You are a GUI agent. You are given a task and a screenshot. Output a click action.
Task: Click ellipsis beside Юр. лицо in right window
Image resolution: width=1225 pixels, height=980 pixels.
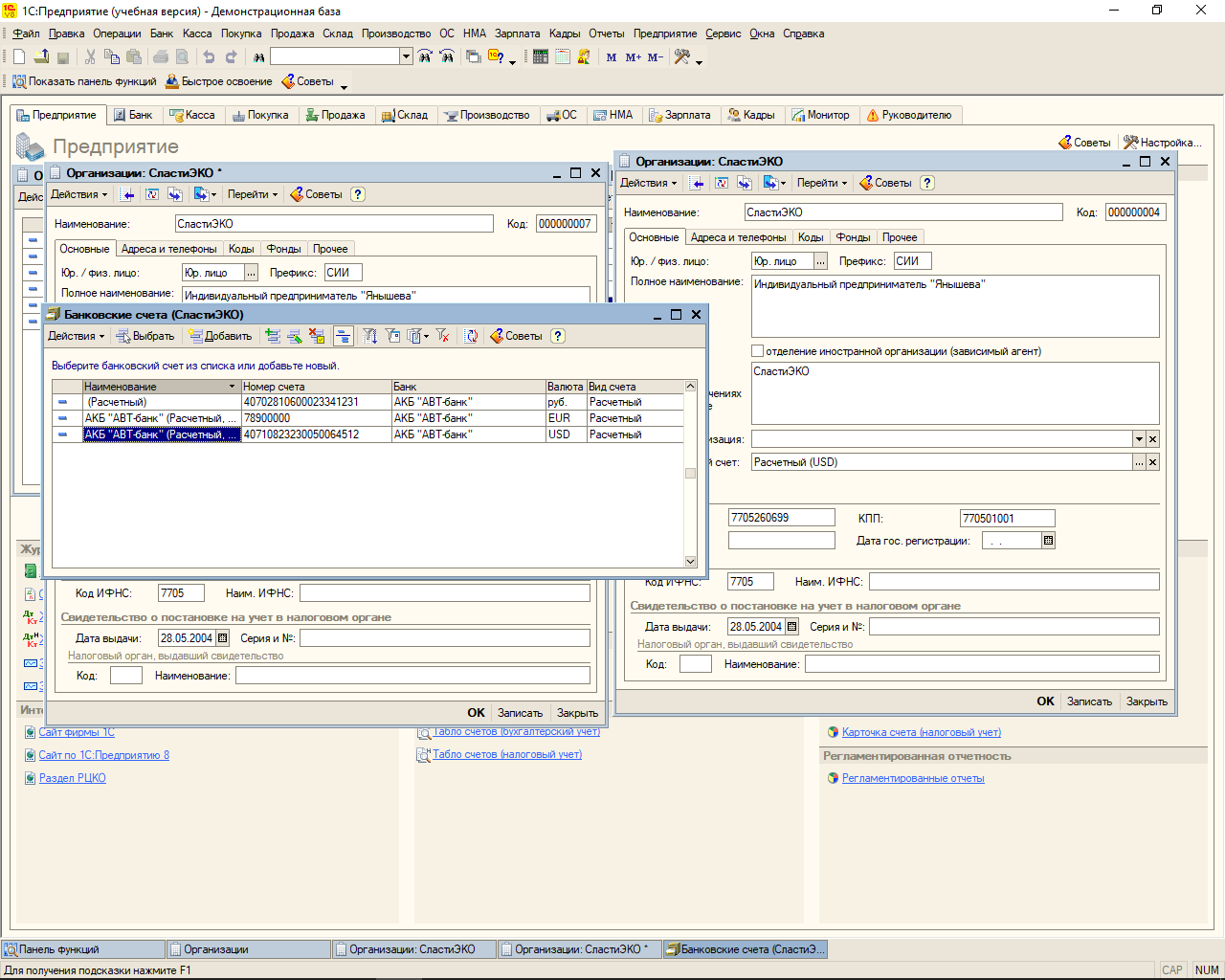(x=820, y=261)
